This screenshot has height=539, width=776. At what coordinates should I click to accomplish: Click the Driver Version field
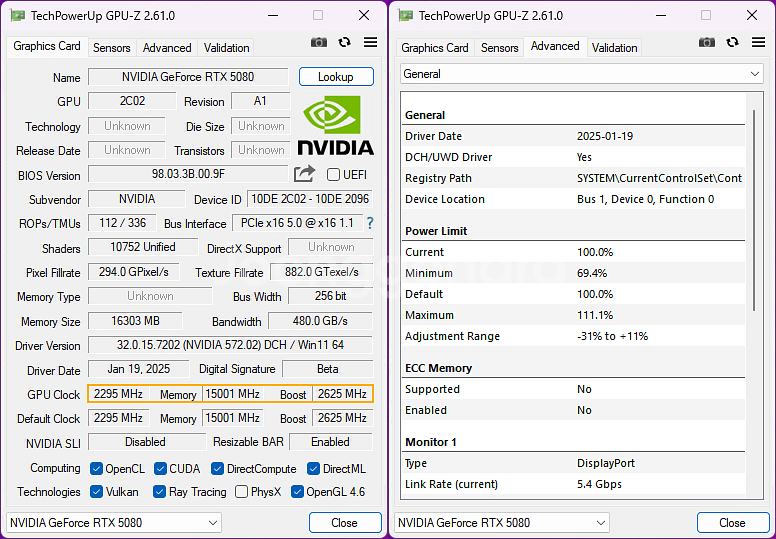tap(230, 345)
